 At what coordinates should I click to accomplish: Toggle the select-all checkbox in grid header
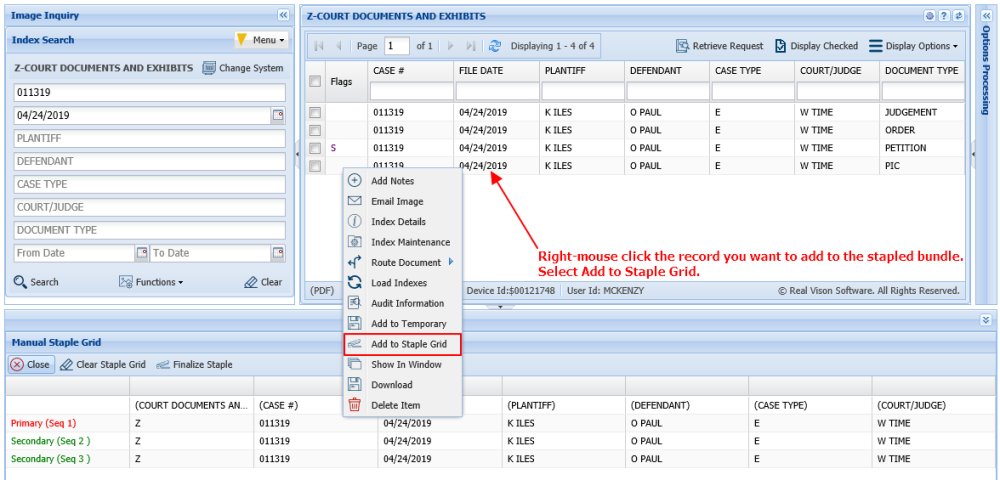coord(315,81)
